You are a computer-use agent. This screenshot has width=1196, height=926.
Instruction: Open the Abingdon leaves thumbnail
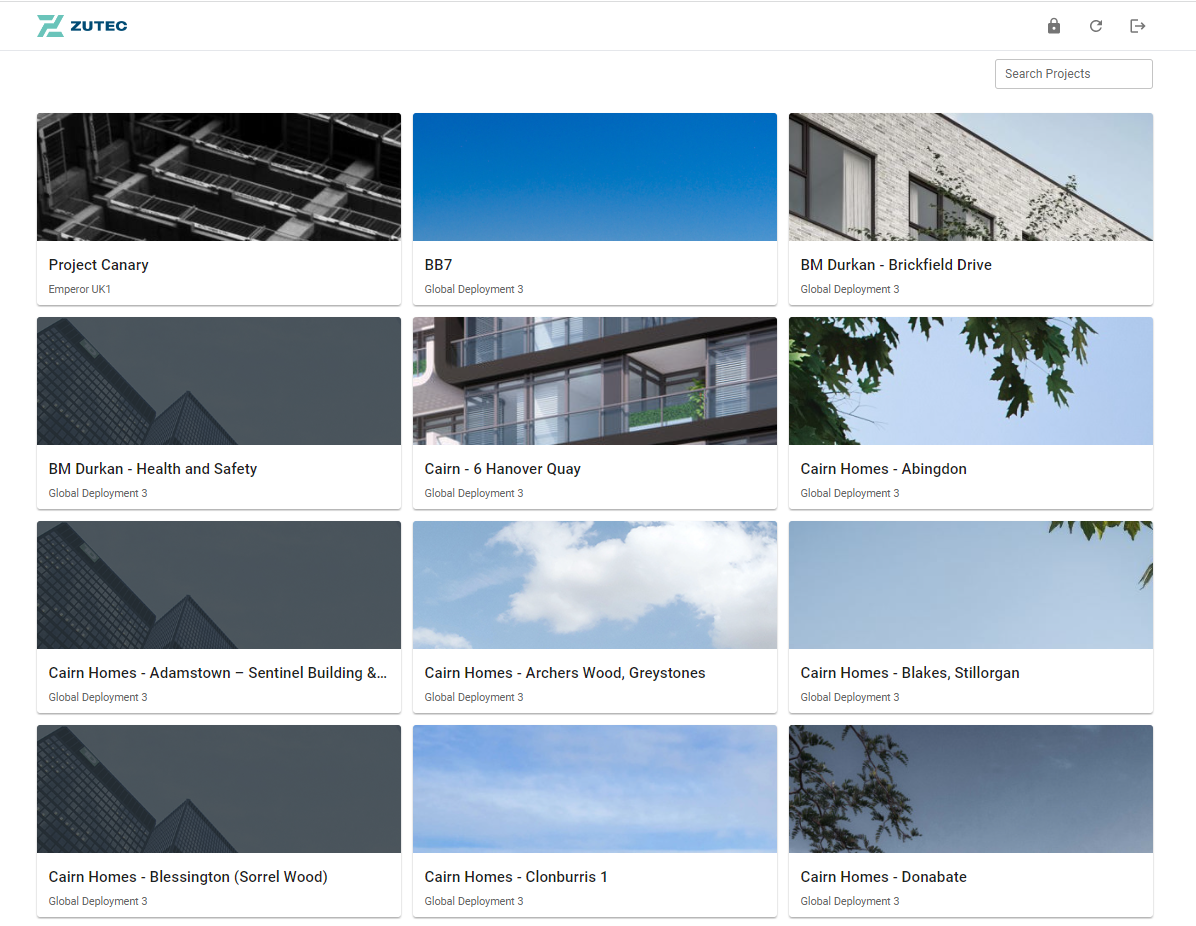pyautogui.click(x=971, y=381)
